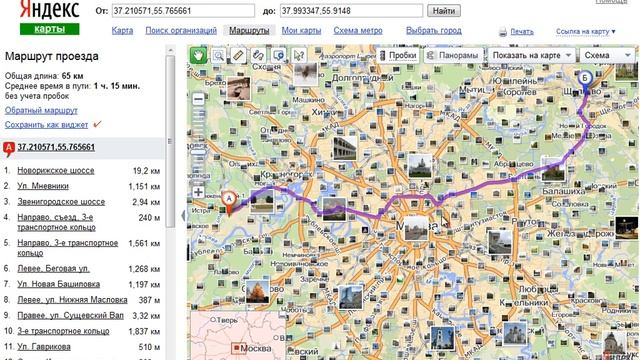
Task: Click the От coordinates input field
Action: point(183,11)
